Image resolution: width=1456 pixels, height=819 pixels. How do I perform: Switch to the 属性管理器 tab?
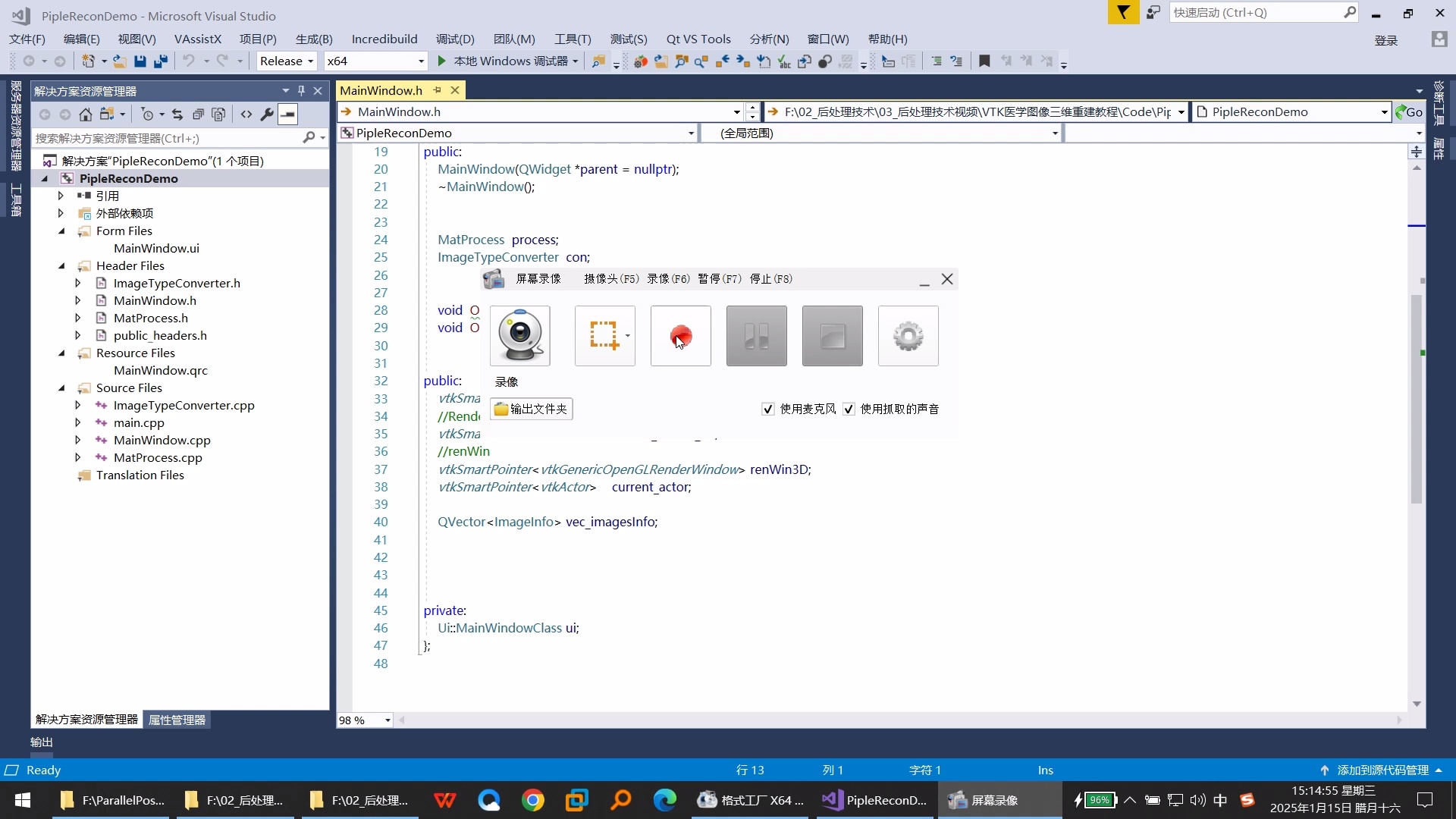click(177, 720)
